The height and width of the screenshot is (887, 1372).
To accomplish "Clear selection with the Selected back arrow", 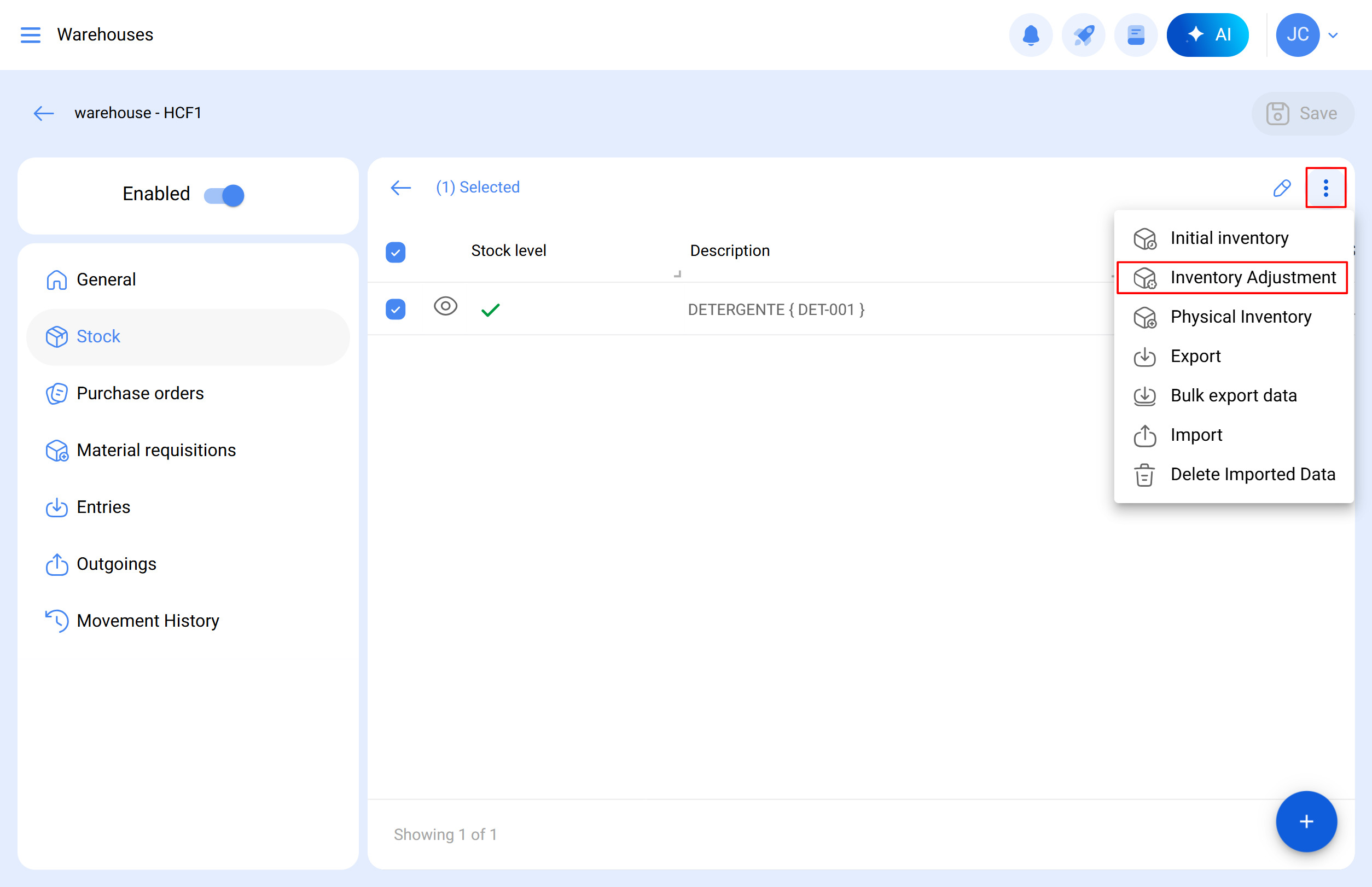I will 400,187.
